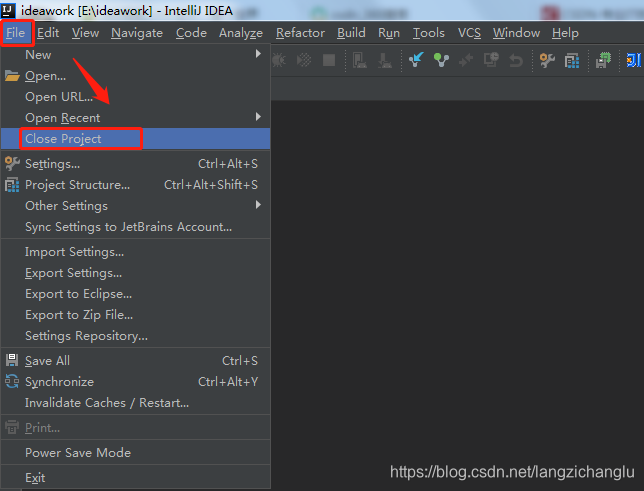Open the Navigate menu

point(137,33)
